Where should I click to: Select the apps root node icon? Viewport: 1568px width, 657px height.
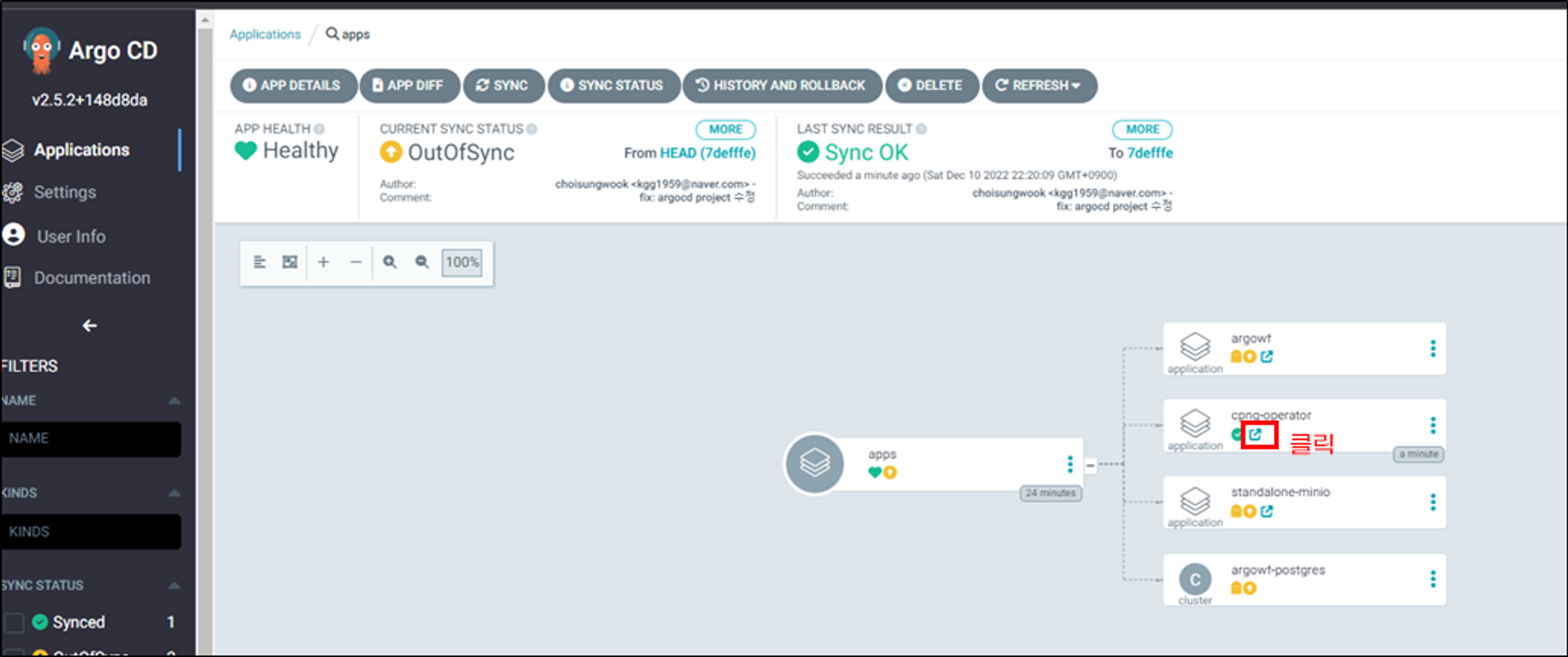pyautogui.click(x=815, y=463)
